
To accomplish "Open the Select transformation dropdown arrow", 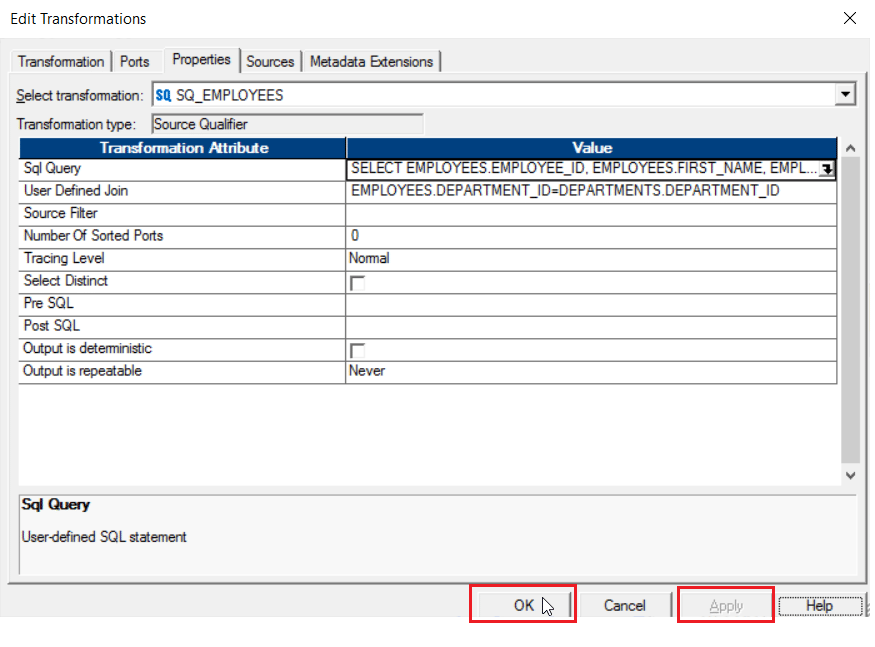I will click(x=845, y=94).
